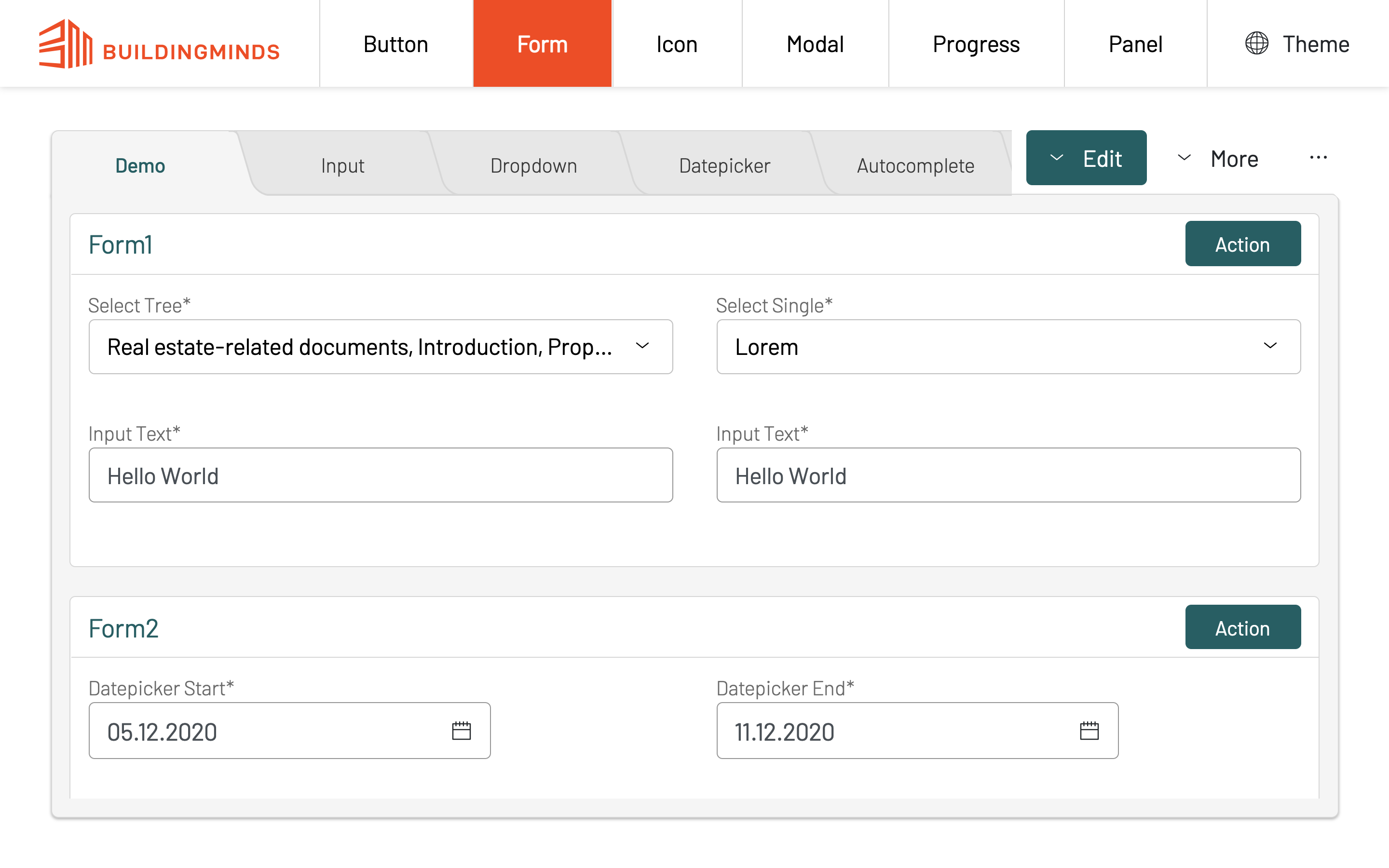Open the Panel nav item

[1135, 43]
